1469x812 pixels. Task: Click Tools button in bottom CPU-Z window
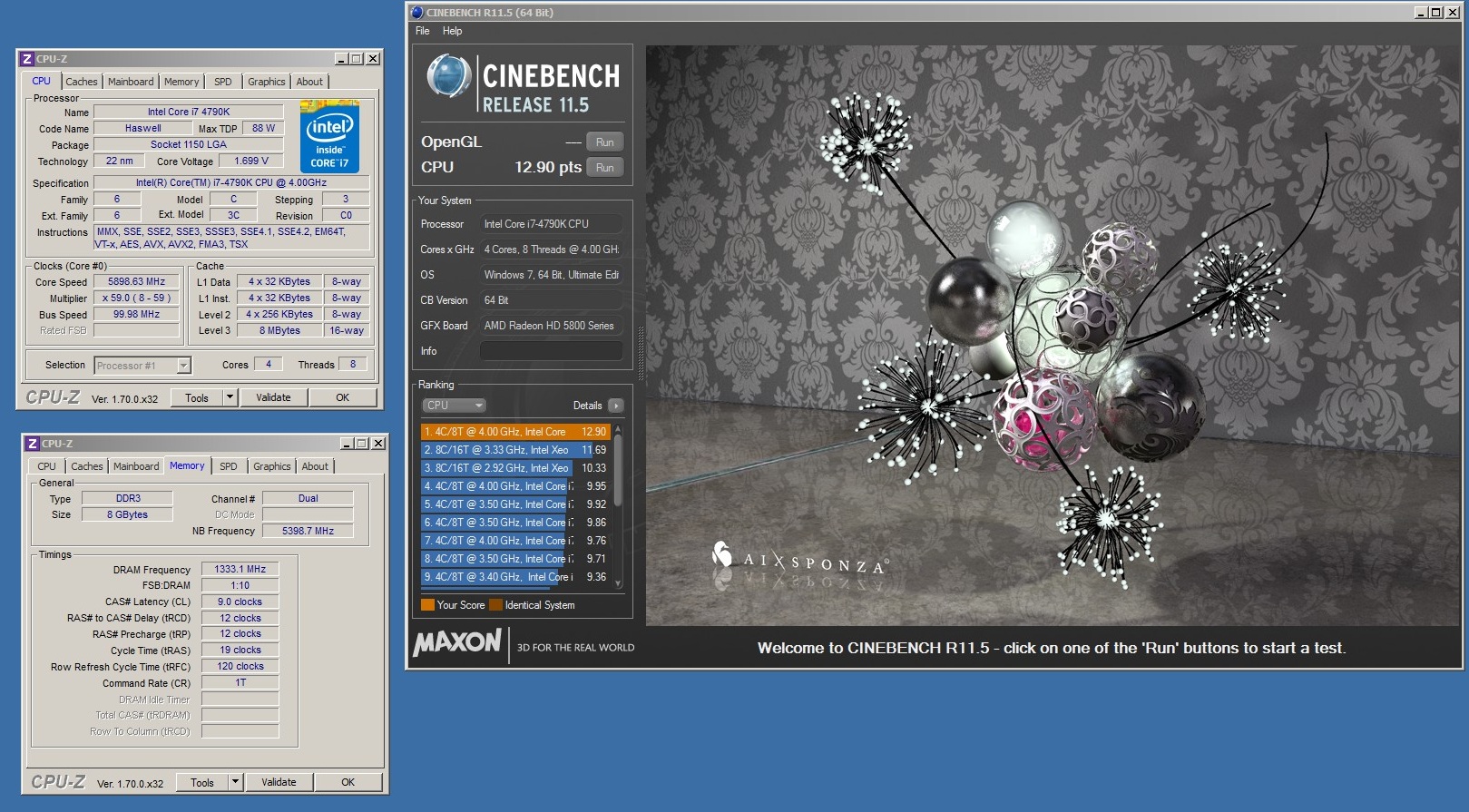202,782
